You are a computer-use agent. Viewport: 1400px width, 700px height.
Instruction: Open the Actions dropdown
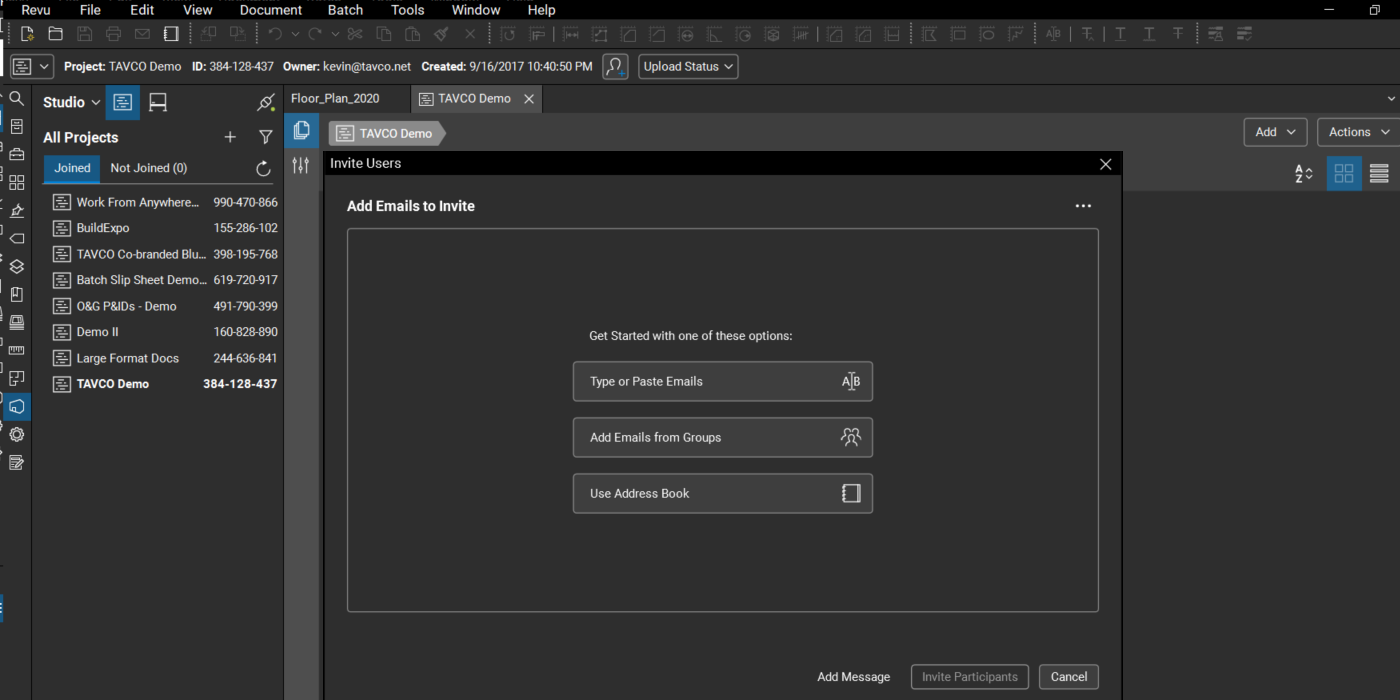(1358, 132)
